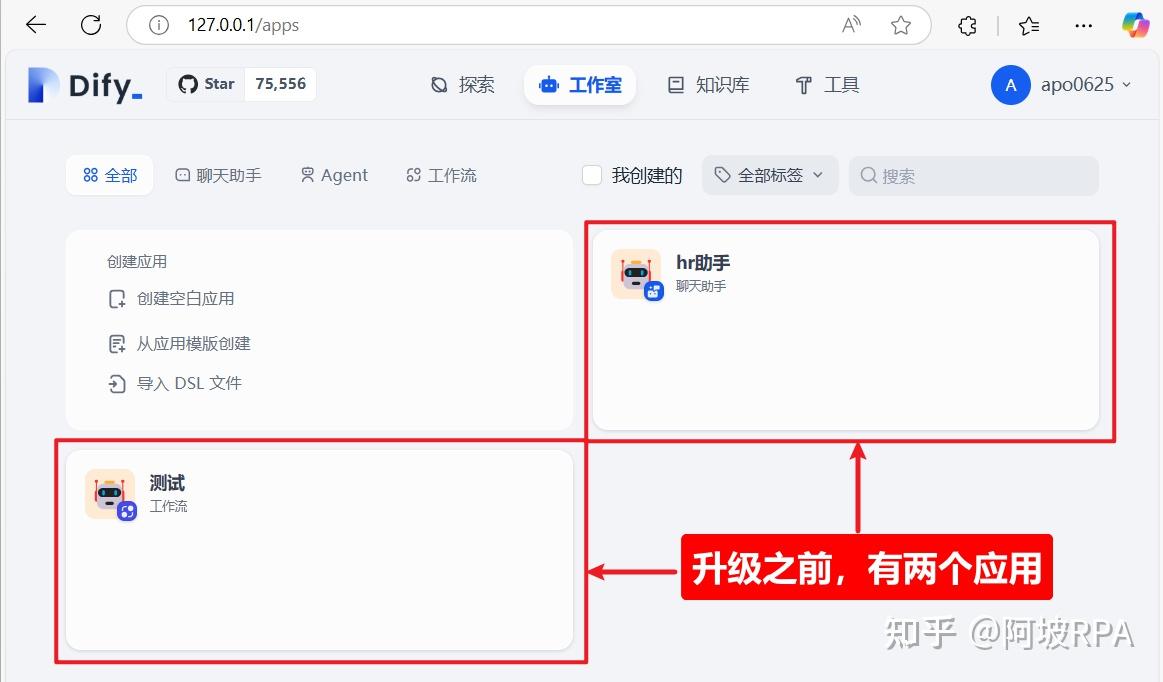The width and height of the screenshot is (1163, 682).
Task: Click the user avatar A
Action: coord(1010,85)
